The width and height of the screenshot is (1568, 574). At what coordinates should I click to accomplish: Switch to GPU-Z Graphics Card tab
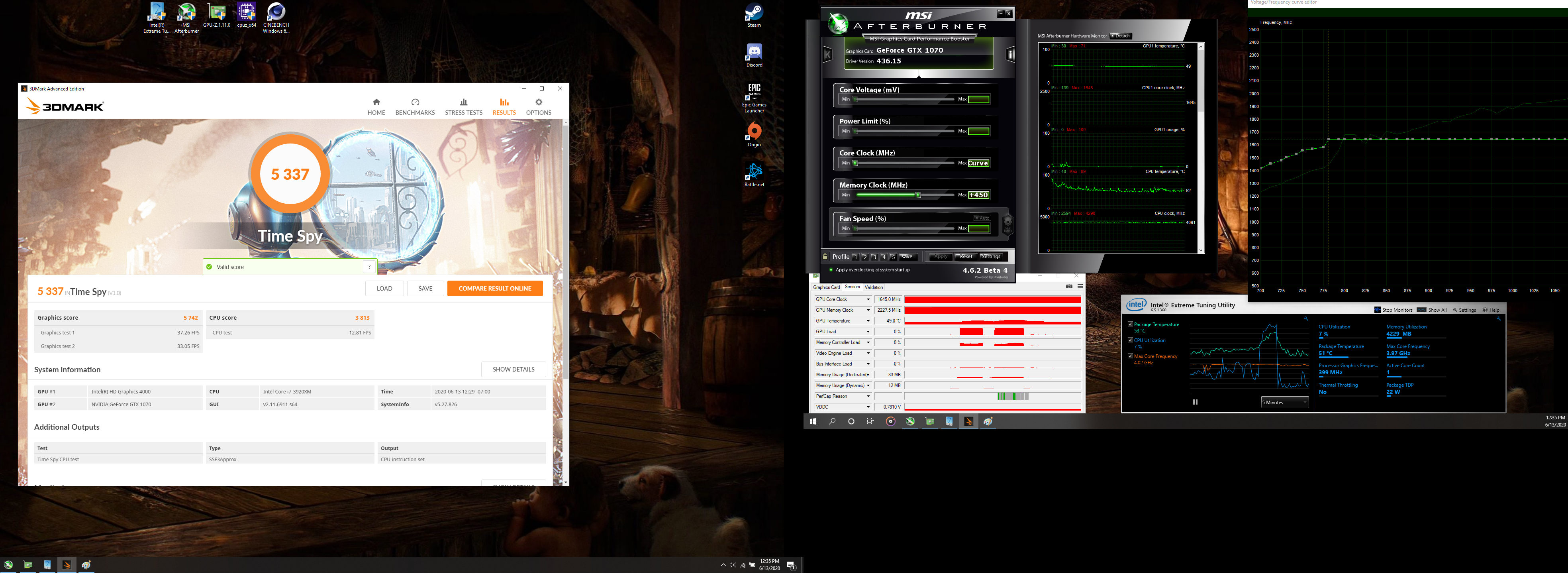[826, 287]
